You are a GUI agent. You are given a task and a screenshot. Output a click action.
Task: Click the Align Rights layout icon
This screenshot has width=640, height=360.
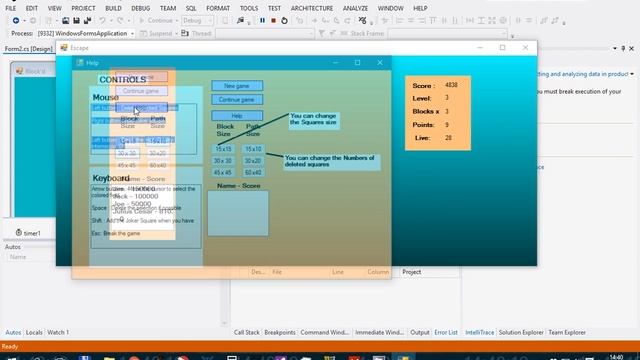[422, 20]
